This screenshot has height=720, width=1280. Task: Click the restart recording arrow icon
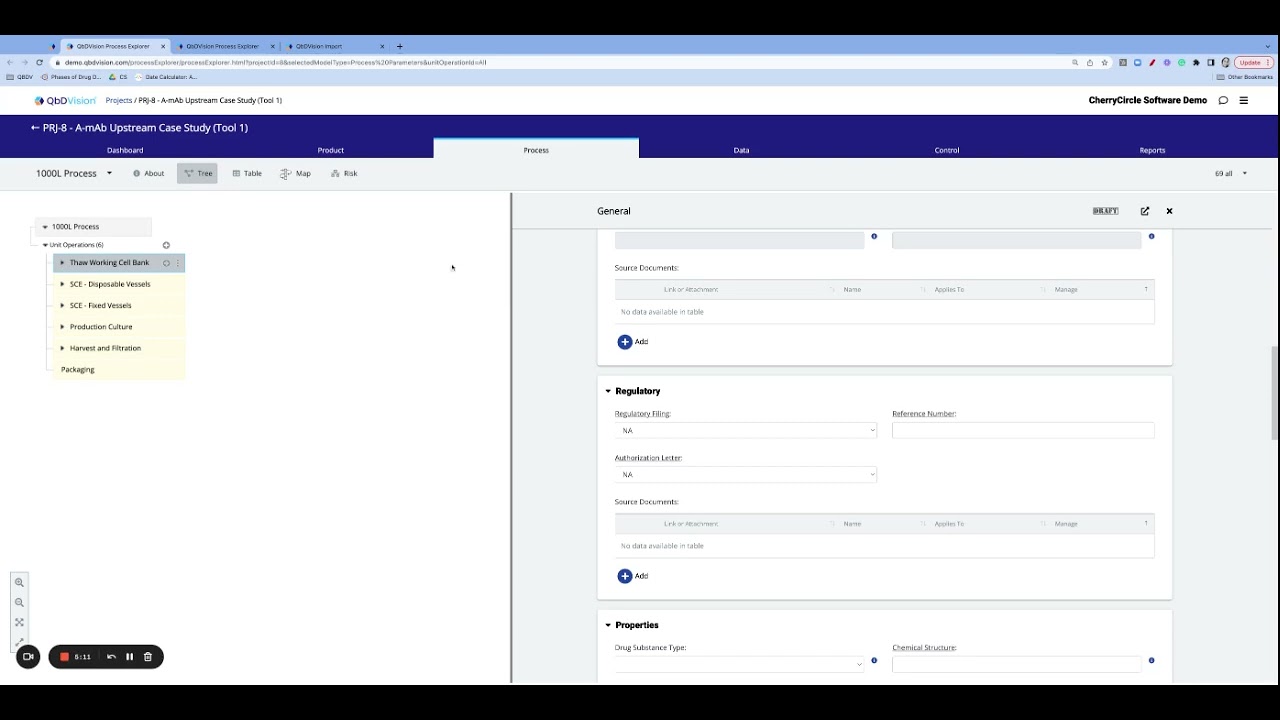[x=111, y=657]
